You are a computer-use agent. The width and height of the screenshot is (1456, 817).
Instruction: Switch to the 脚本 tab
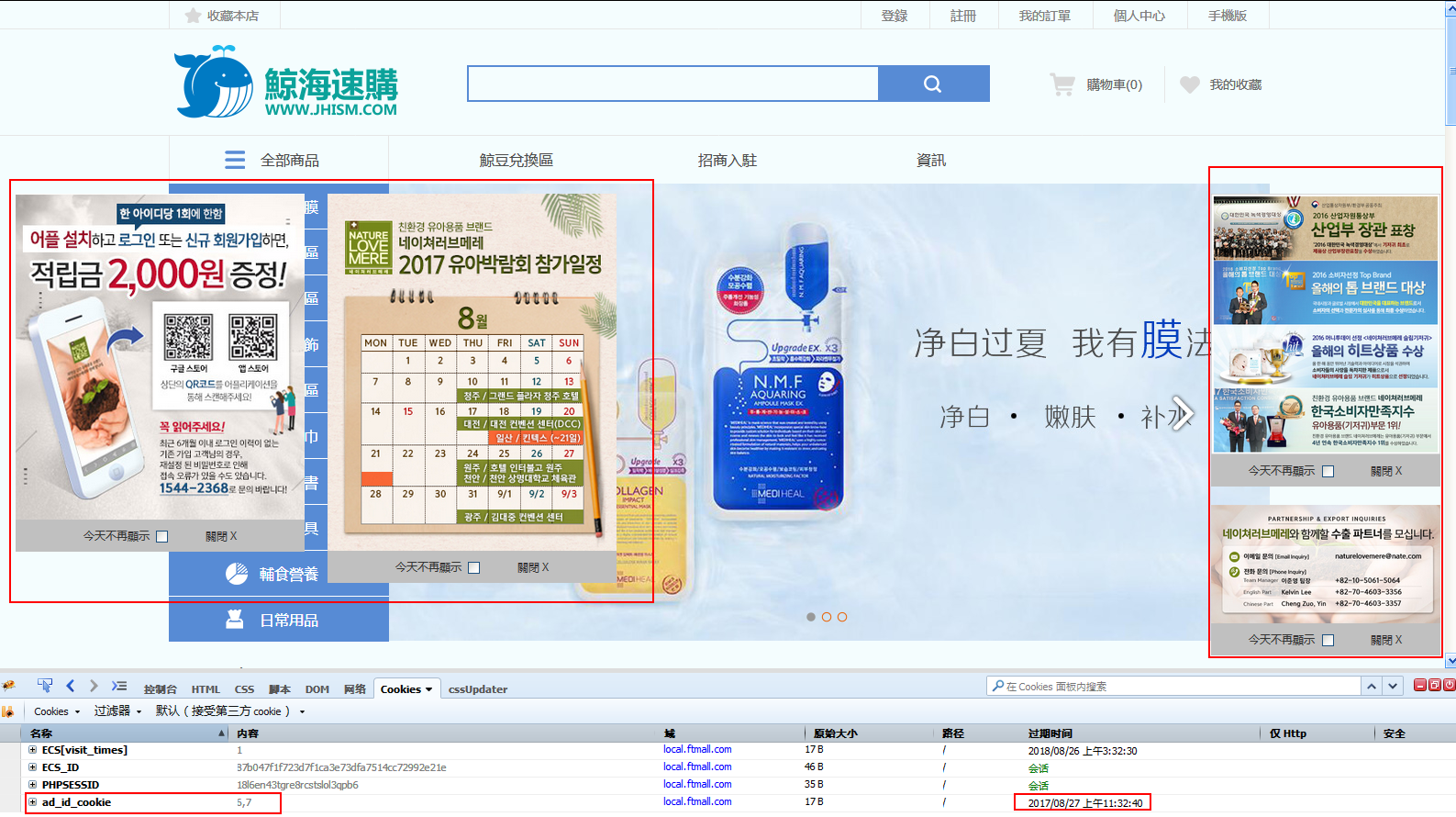point(279,689)
